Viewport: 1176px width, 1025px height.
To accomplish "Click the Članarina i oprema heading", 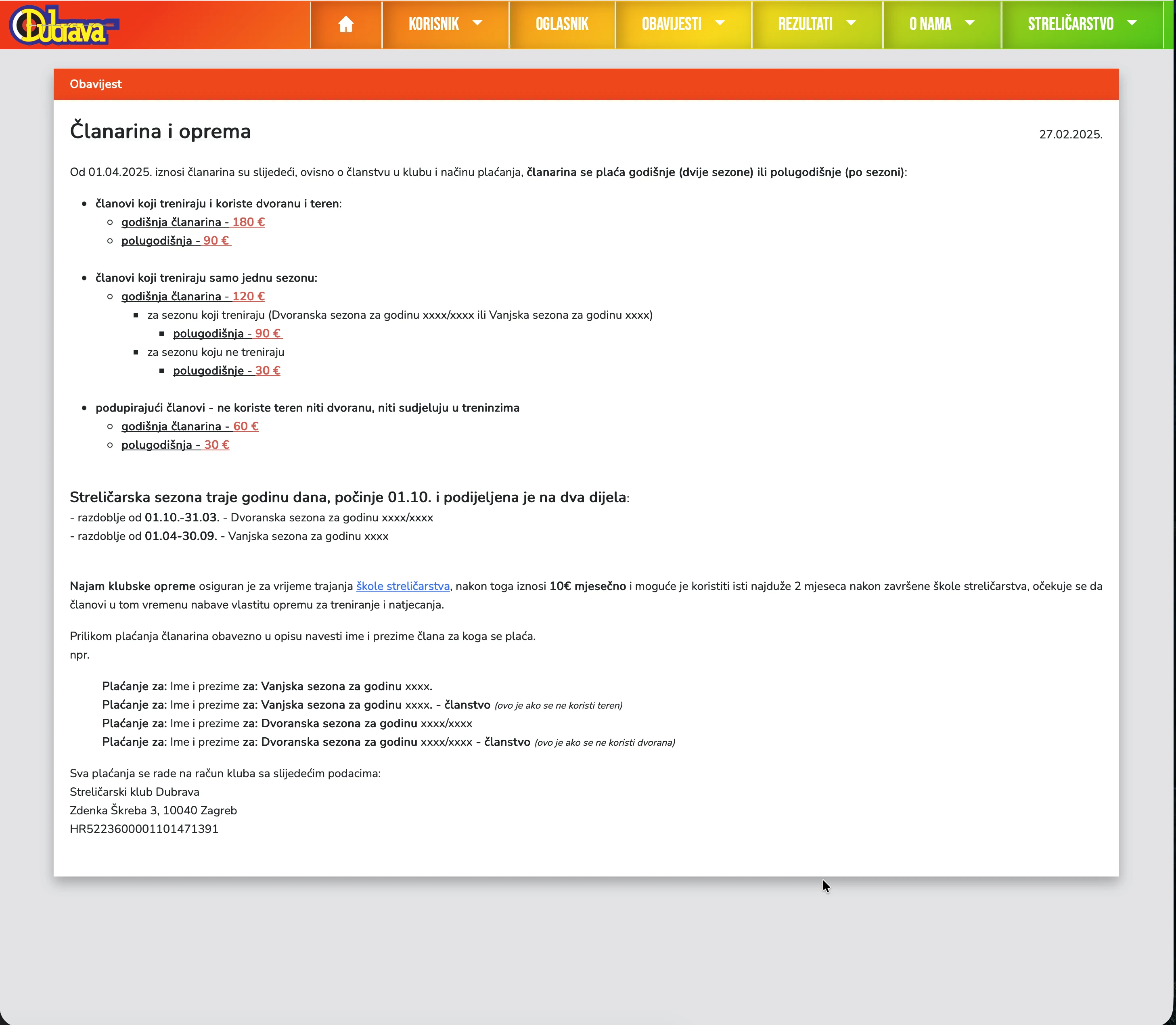I will 160,131.
